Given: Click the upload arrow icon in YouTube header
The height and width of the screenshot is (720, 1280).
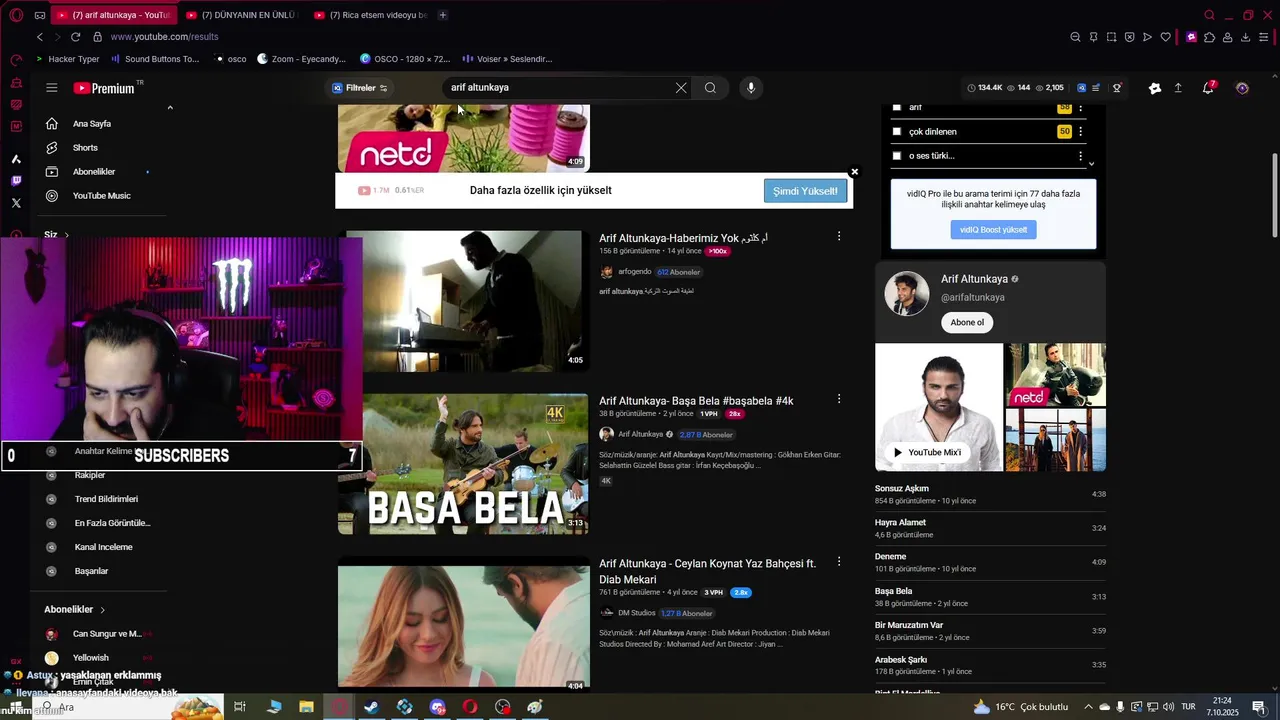Looking at the screenshot, I should pos(1178,88).
